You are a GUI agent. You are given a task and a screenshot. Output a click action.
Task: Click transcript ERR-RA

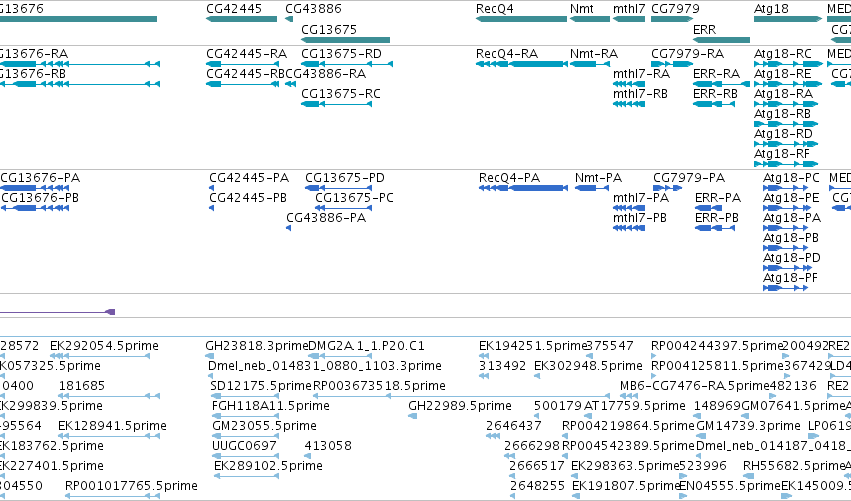pyautogui.click(x=722, y=84)
